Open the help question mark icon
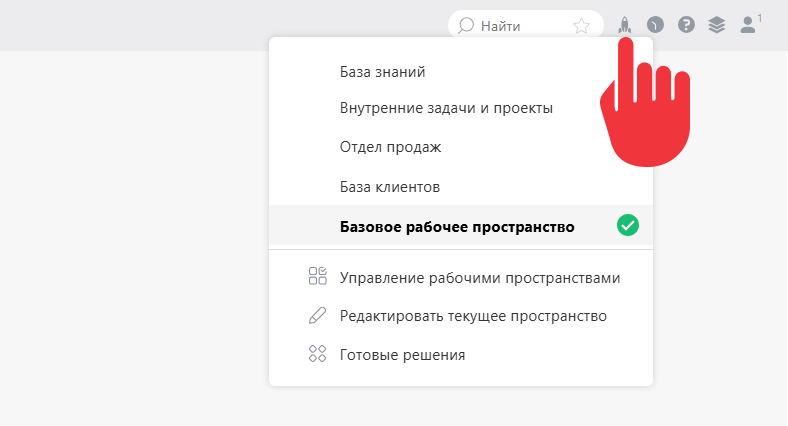The image size is (788, 426). pos(686,25)
